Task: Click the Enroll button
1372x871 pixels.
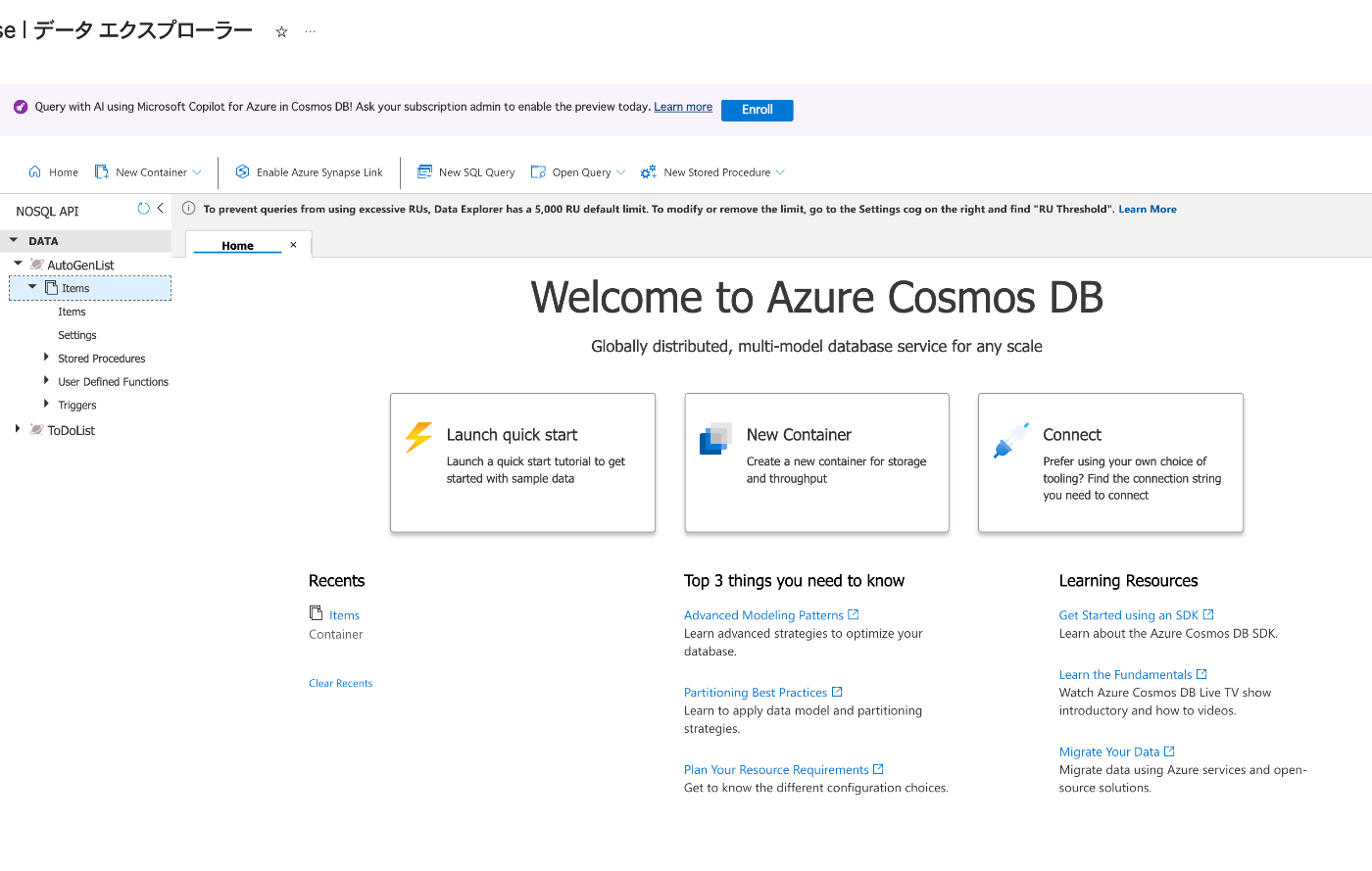Action: [757, 111]
